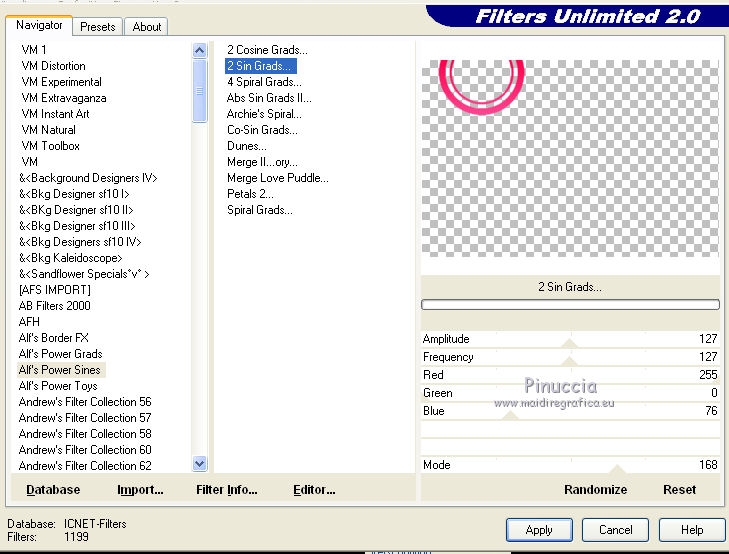Adjust the Amplitude slider
The width and height of the screenshot is (729, 554).
(x=570, y=339)
